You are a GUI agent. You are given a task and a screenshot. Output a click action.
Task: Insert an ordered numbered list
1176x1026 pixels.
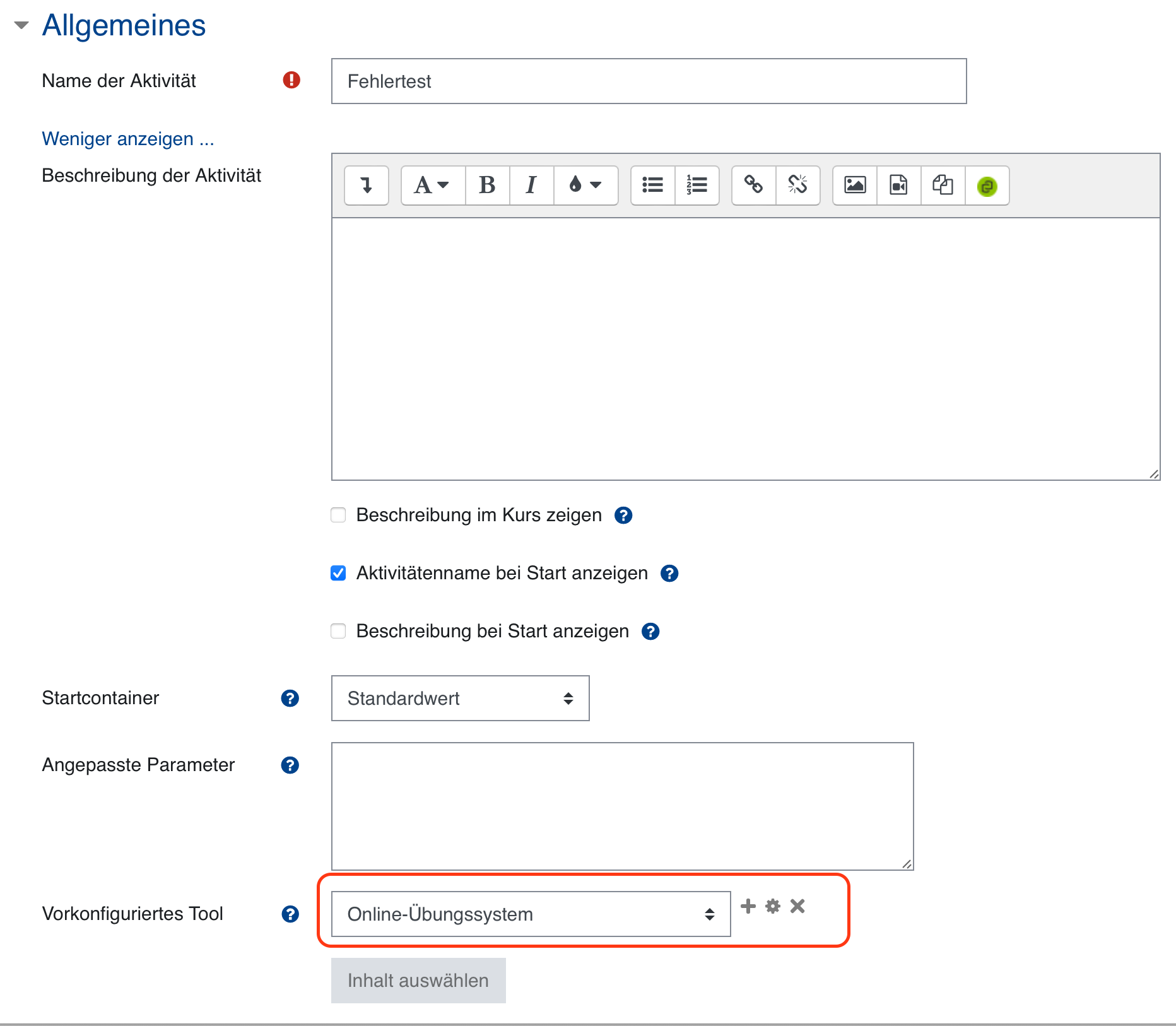[697, 186]
